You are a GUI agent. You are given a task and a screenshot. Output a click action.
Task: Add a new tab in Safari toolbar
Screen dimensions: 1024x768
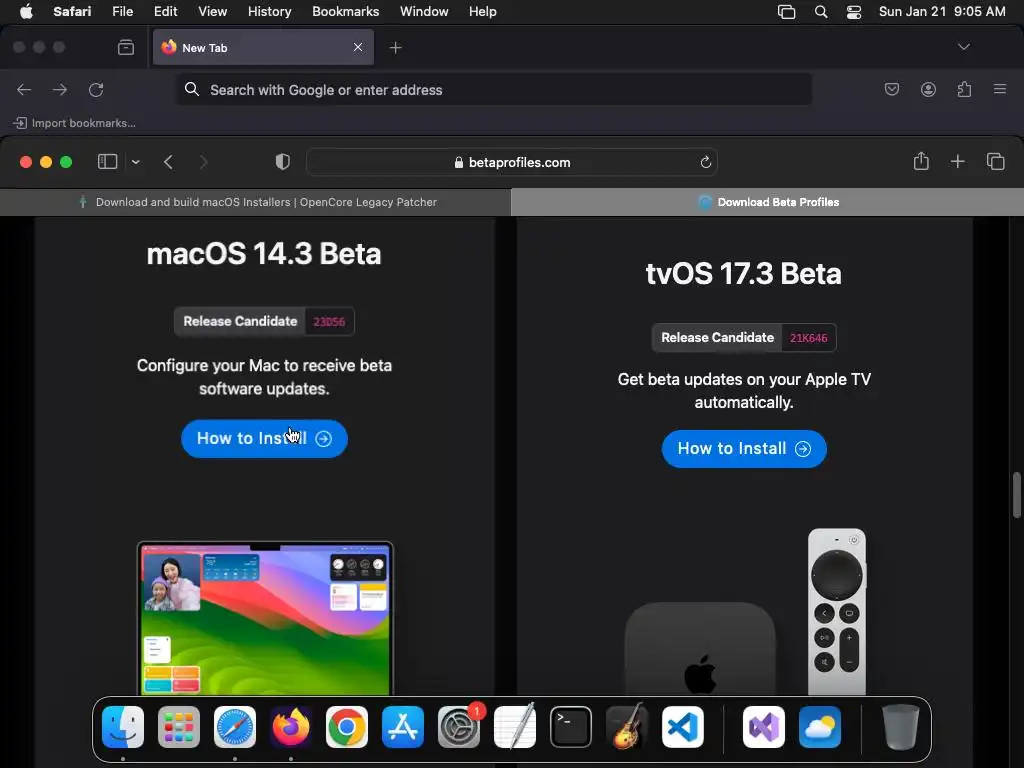(x=957, y=161)
